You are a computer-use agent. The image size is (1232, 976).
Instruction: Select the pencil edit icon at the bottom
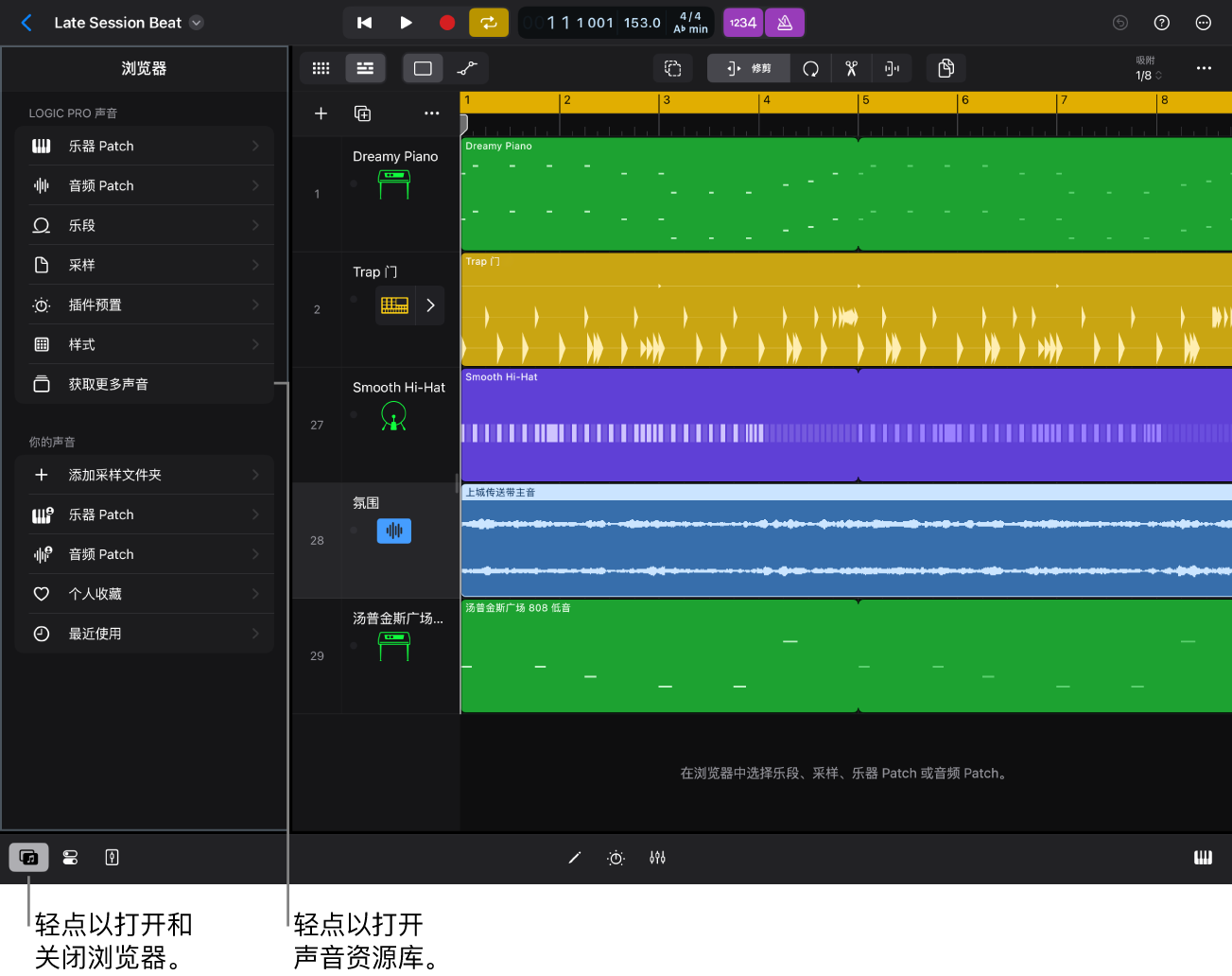[x=574, y=857]
